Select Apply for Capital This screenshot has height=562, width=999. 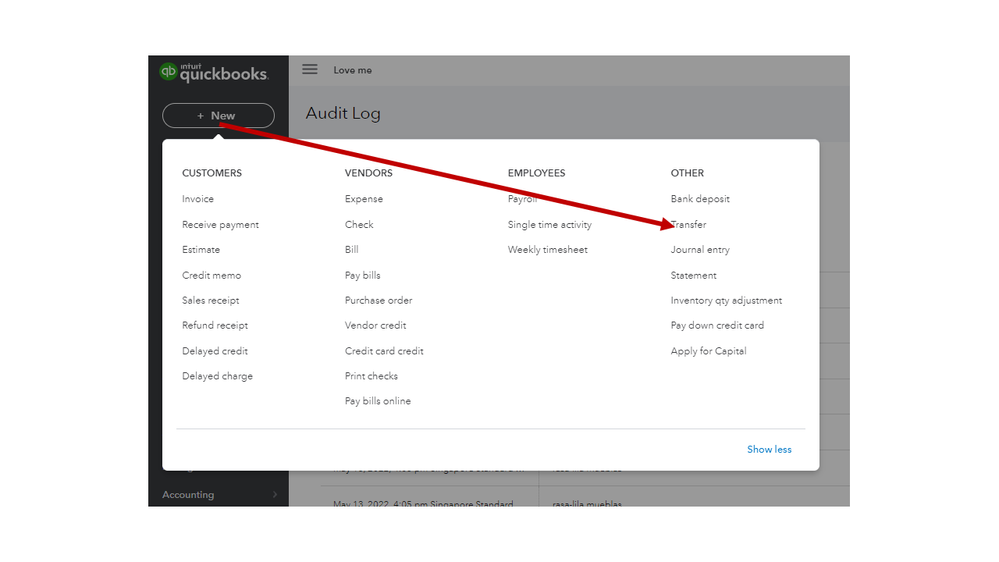click(x=708, y=351)
